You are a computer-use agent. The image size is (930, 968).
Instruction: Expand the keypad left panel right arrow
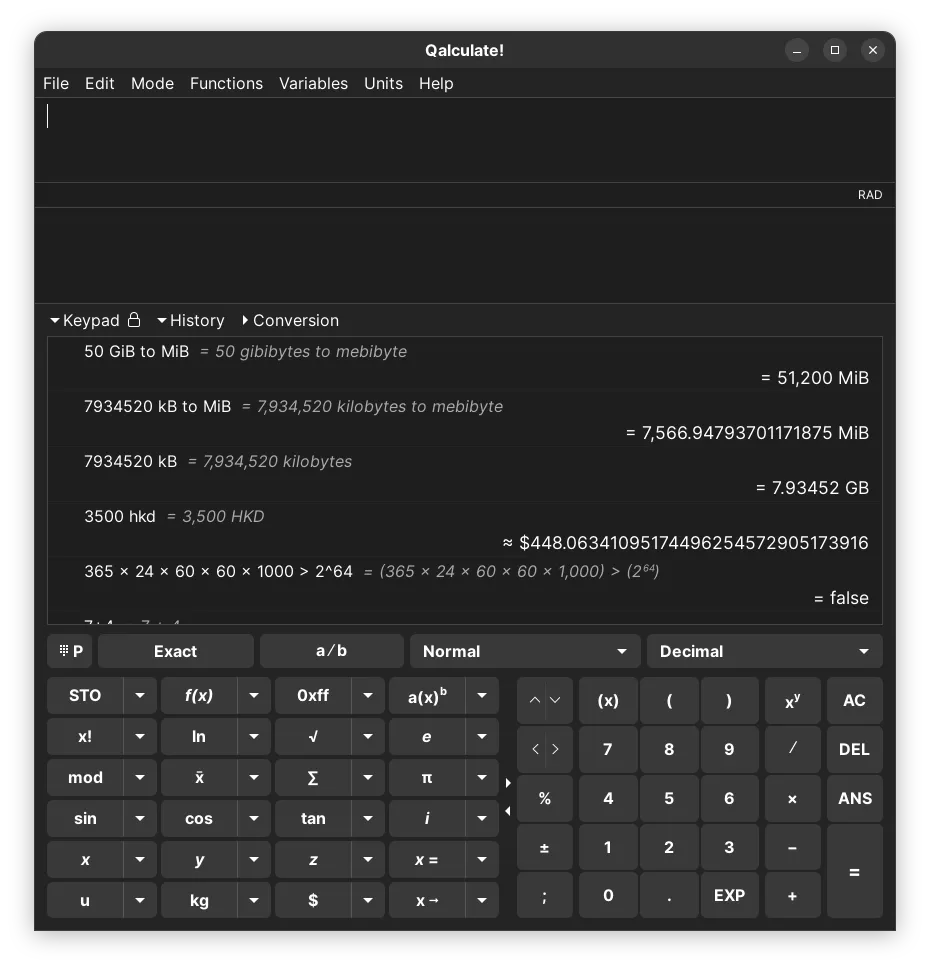(508, 783)
